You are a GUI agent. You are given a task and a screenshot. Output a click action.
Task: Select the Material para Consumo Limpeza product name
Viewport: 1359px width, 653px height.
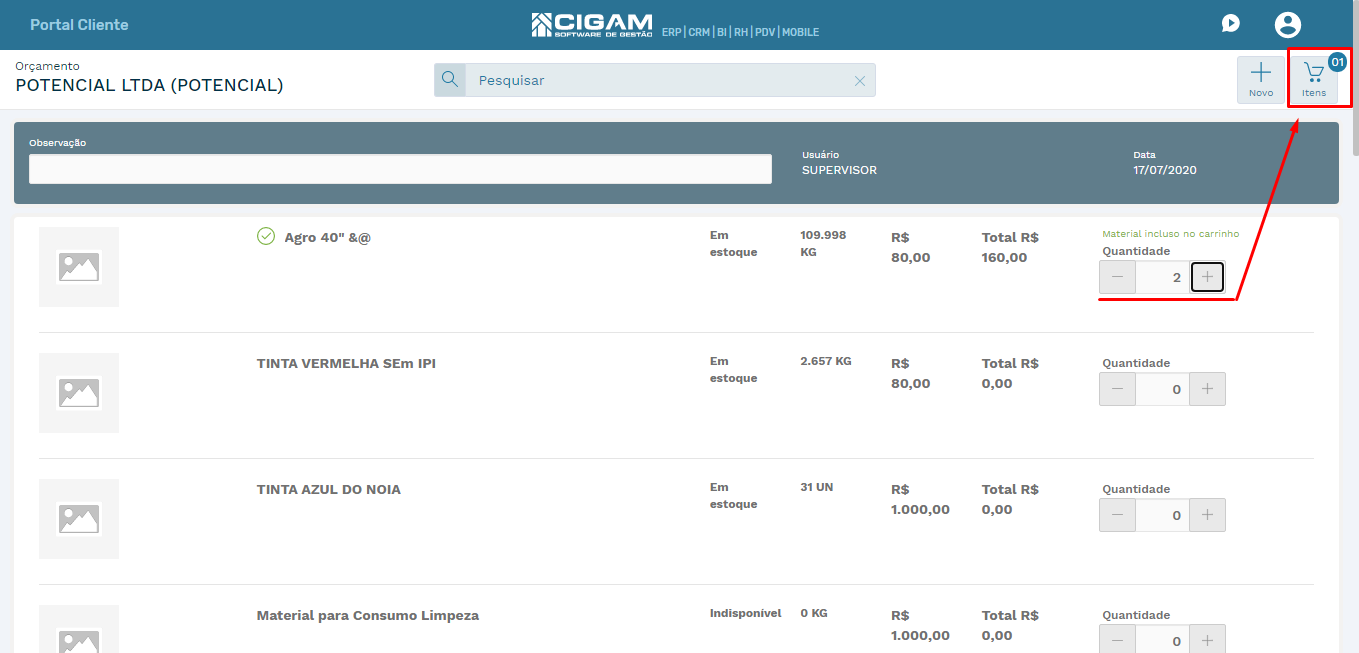368,615
